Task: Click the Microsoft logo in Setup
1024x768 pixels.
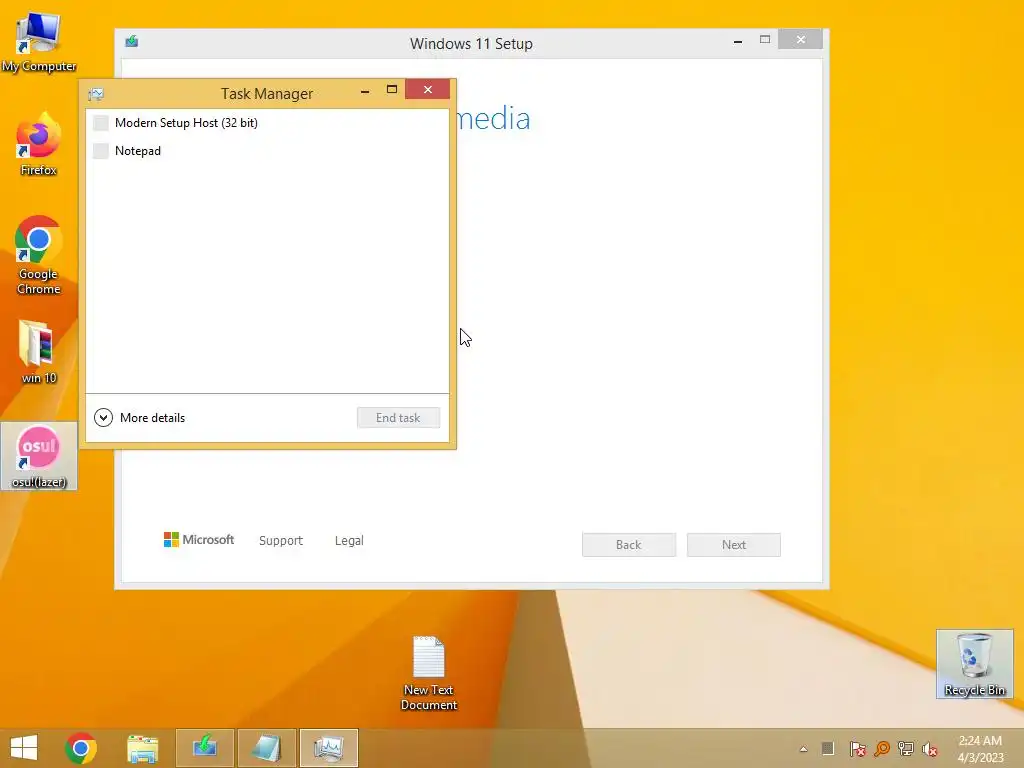Action: 199,540
